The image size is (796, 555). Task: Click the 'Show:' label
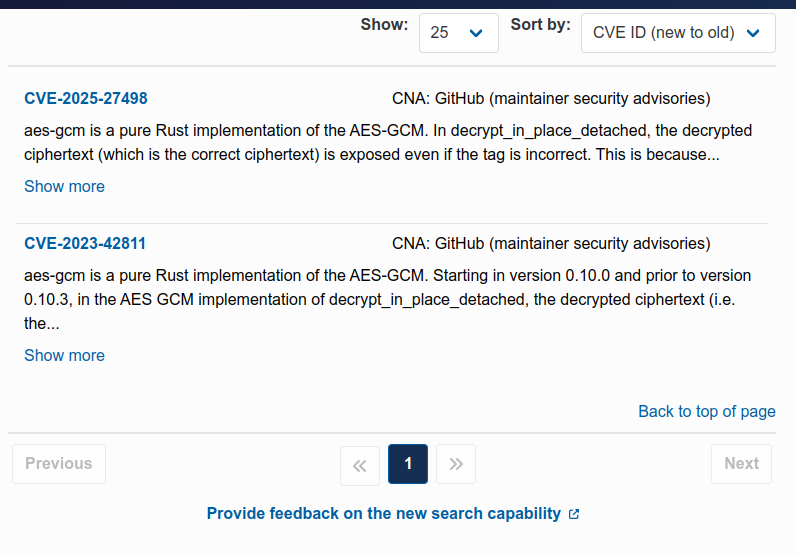pyautogui.click(x=384, y=24)
